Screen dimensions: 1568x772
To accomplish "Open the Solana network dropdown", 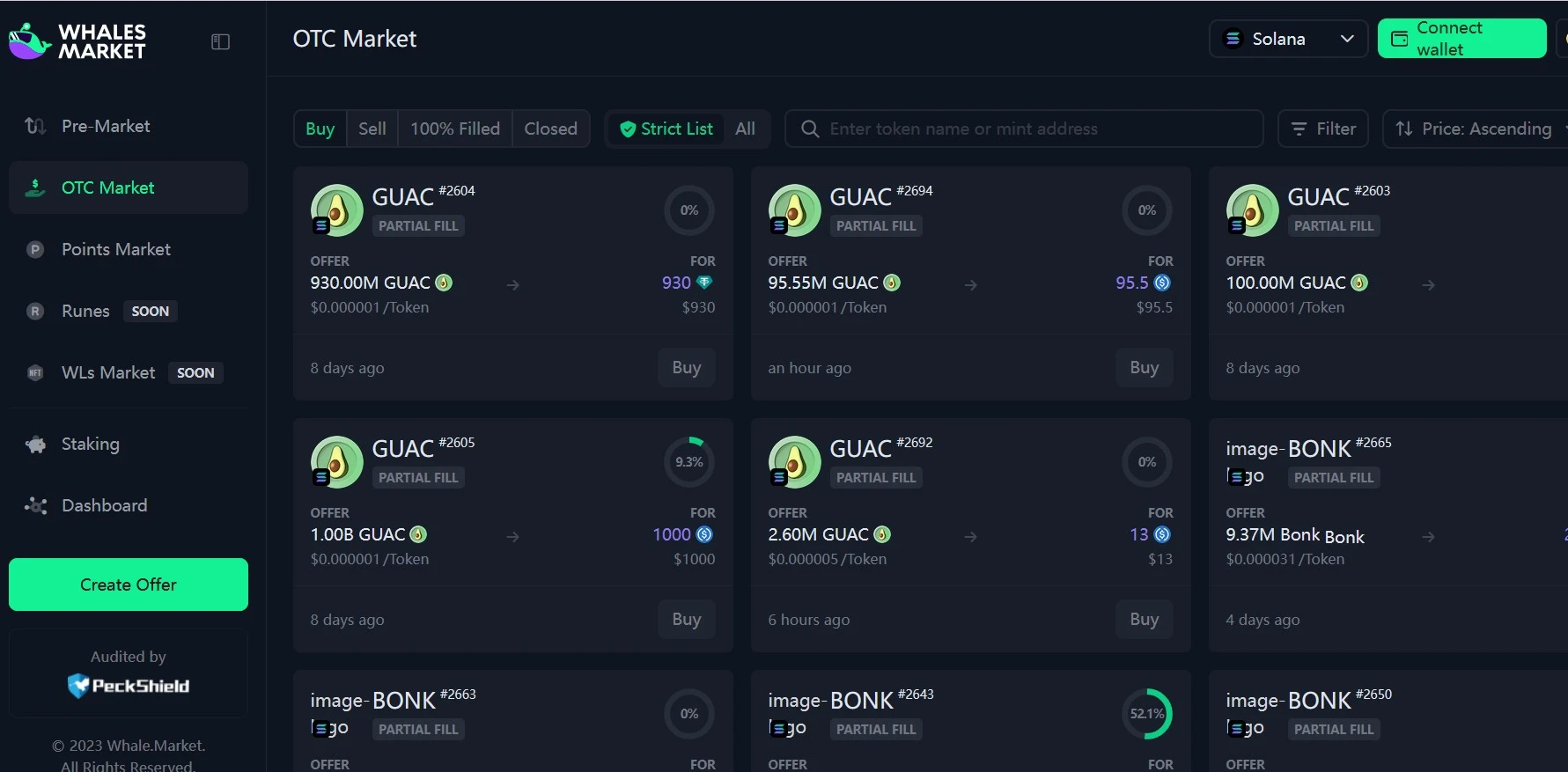I will [1288, 39].
